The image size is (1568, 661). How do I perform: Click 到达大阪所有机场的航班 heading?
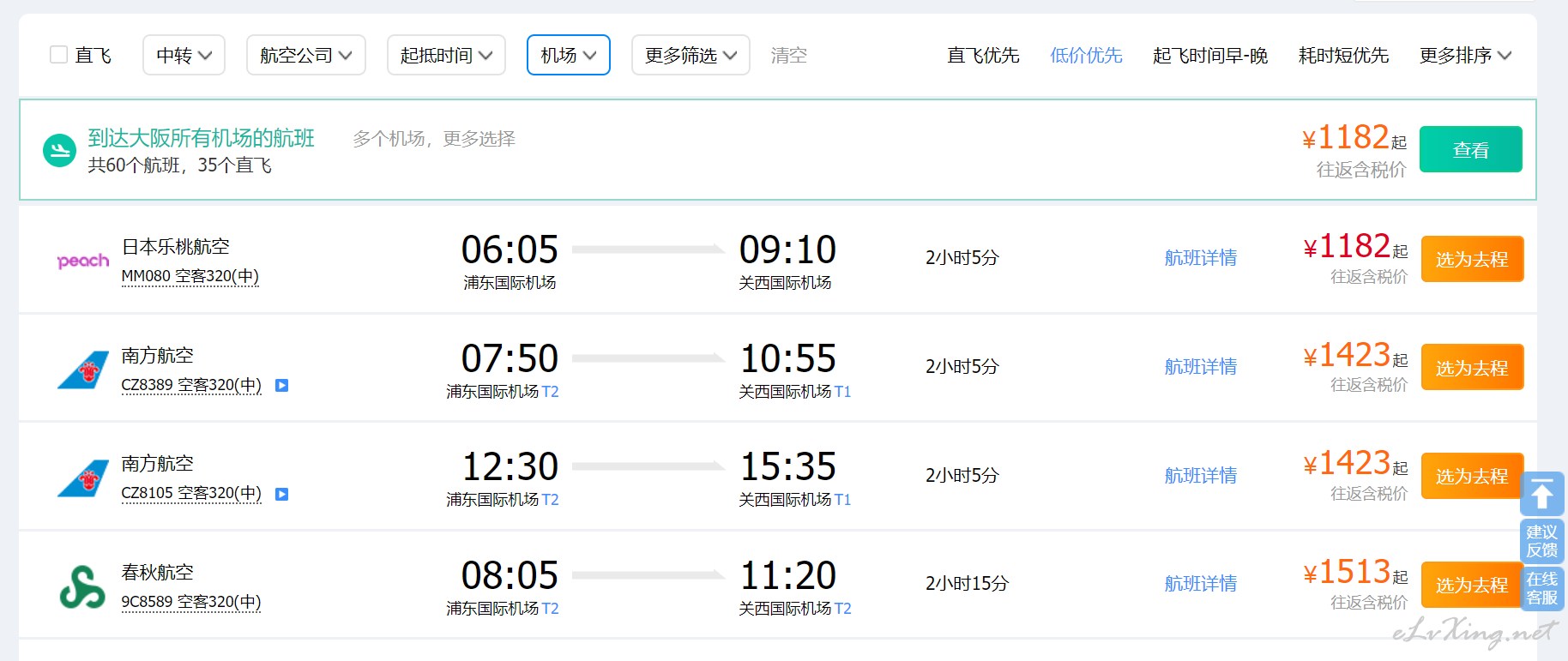pyautogui.click(x=201, y=138)
